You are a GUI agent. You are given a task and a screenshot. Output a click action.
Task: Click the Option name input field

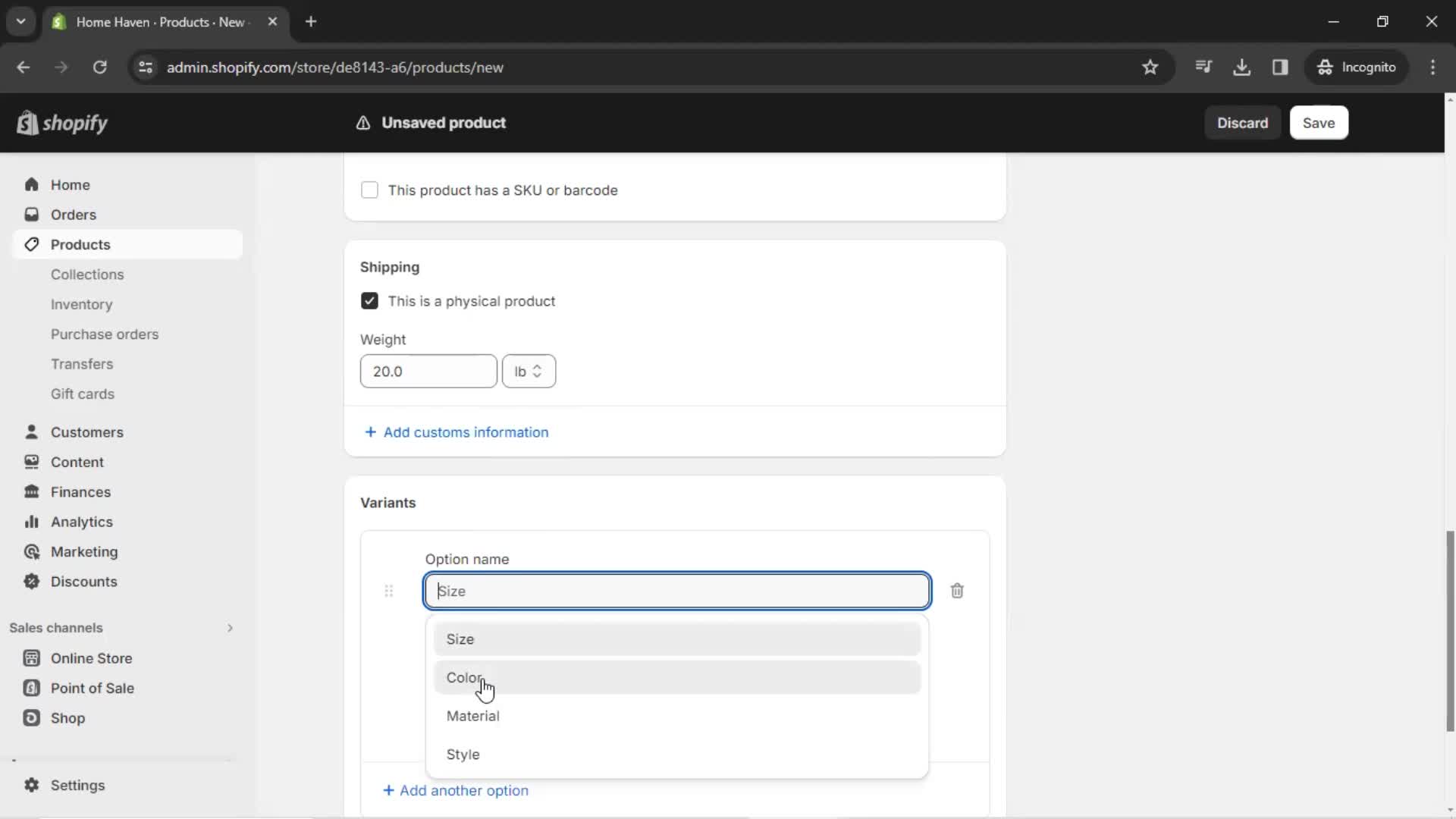tap(676, 591)
